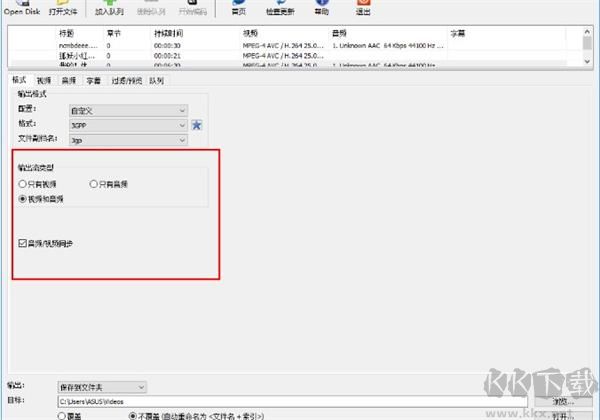Screen dimensions: 600x420
Task: Click the 开始编码 toolbar button
Action: (x=193, y=8)
